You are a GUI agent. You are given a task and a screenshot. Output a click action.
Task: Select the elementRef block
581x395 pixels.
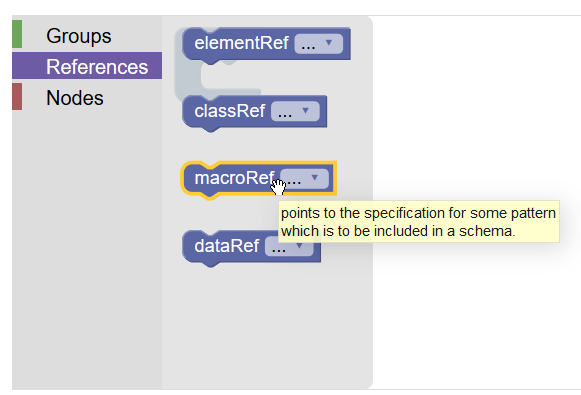coord(266,44)
